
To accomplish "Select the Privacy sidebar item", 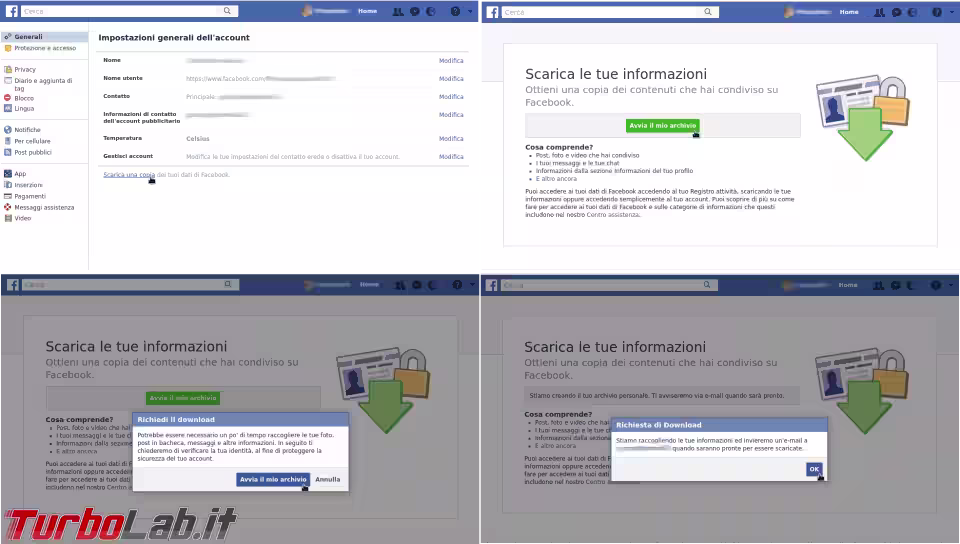I will coord(25,70).
